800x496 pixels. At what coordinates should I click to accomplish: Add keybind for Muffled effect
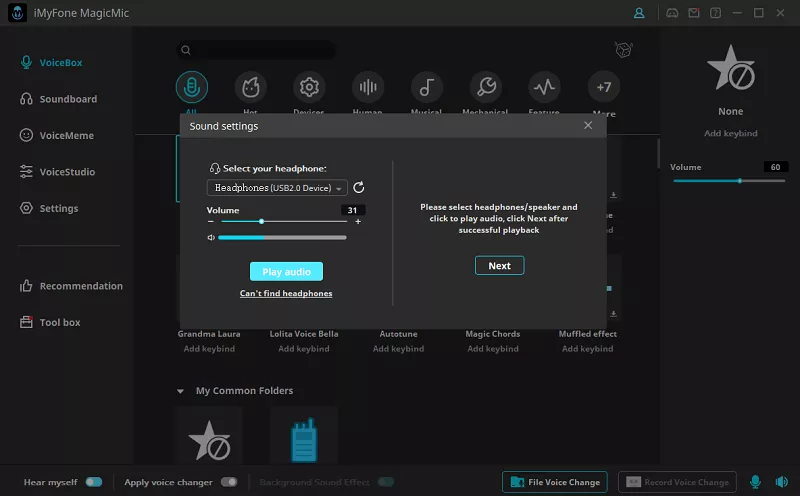coord(588,349)
